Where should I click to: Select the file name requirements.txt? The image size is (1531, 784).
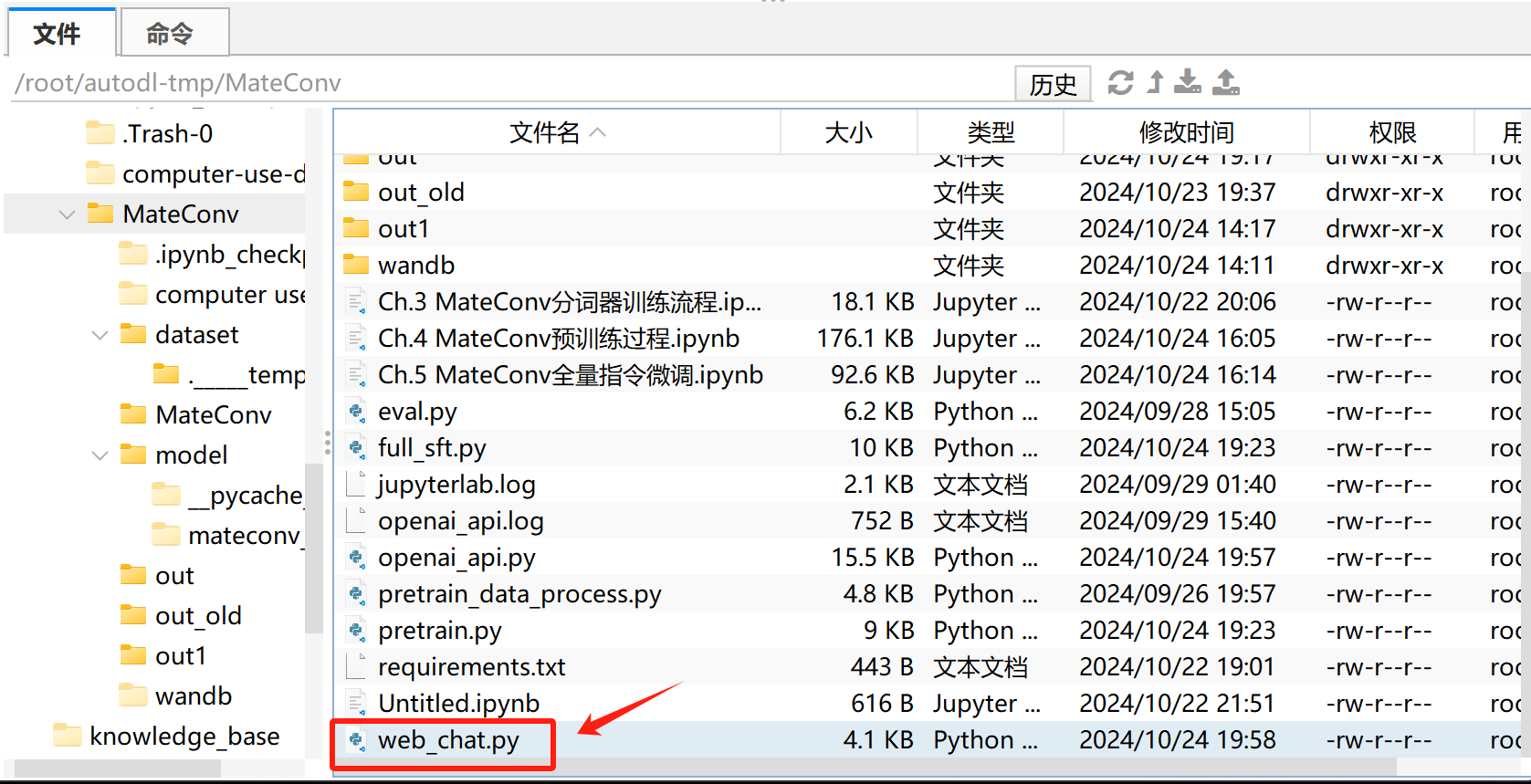(x=472, y=667)
